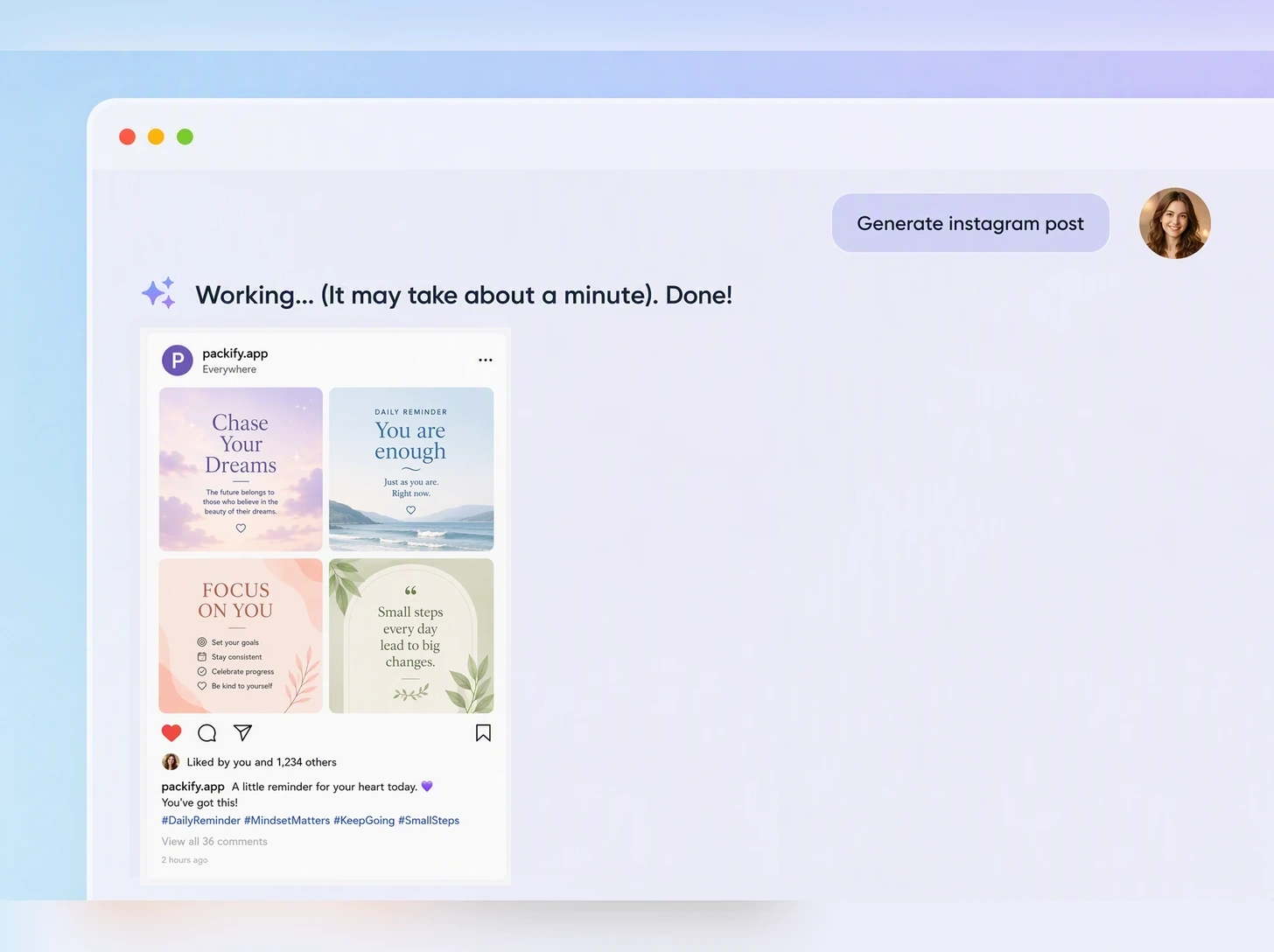Save post with the bookmark icon

pos(483,733)
